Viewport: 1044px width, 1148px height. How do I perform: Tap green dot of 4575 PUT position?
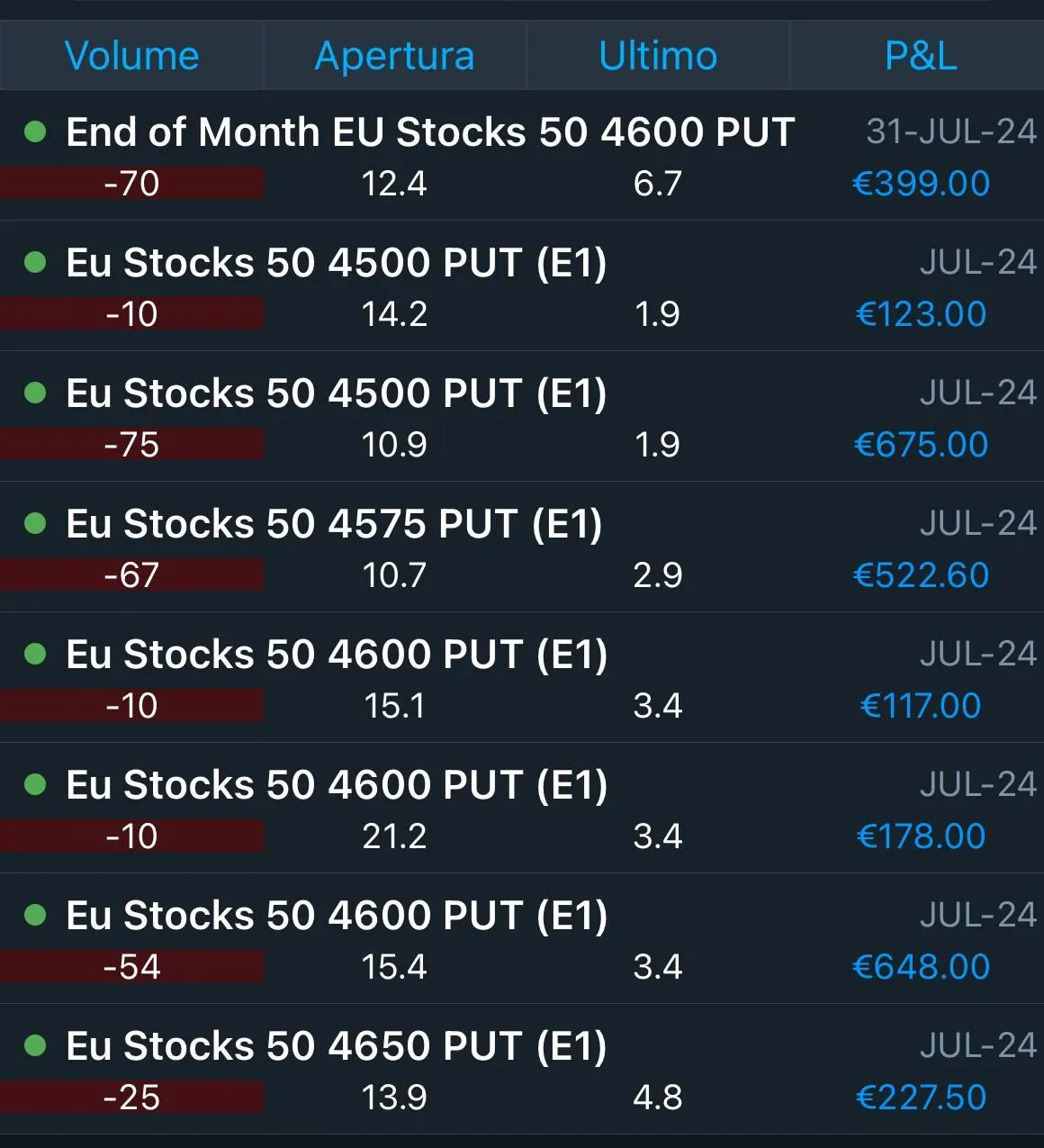tap(35, 524)
